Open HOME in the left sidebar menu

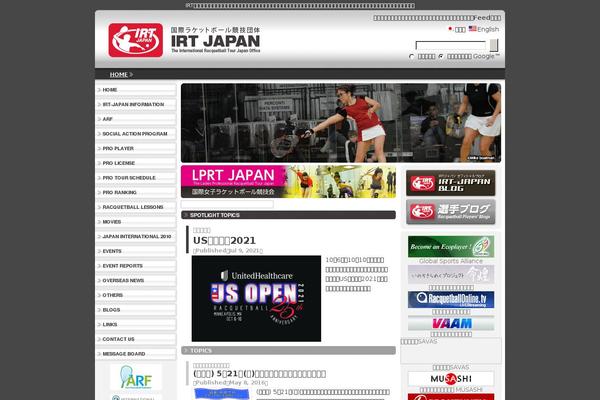click(x=136, y=90)
